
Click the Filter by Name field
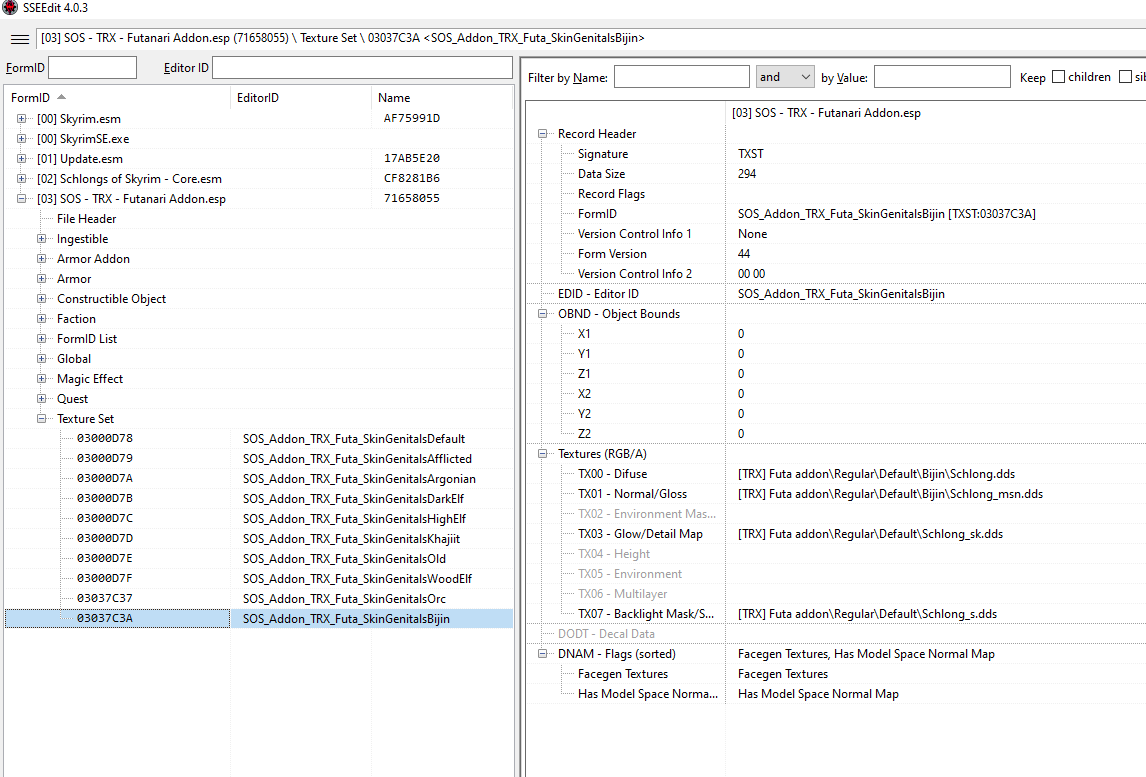pos(681,77)
